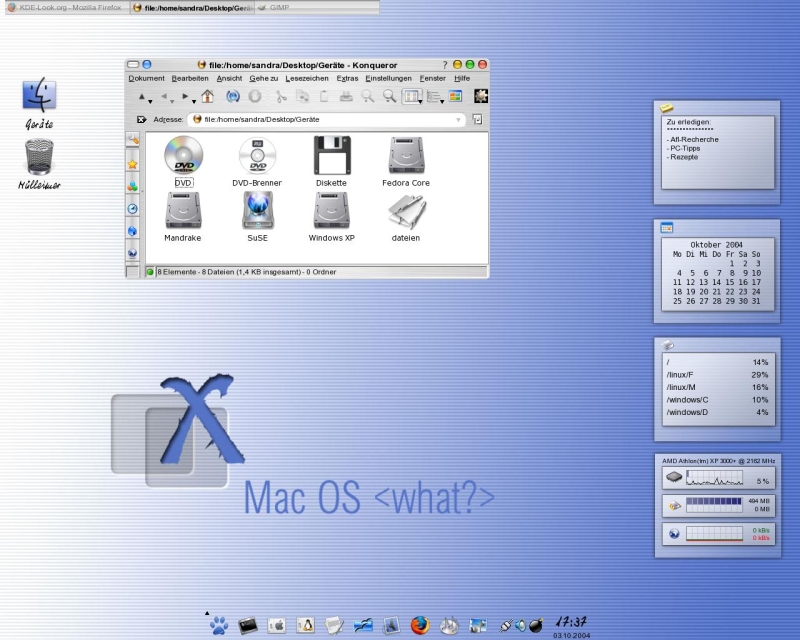
Task: Click the Stop toolbar icon in Konqueror
Action: pyautogui.click(x=255, y=96)
